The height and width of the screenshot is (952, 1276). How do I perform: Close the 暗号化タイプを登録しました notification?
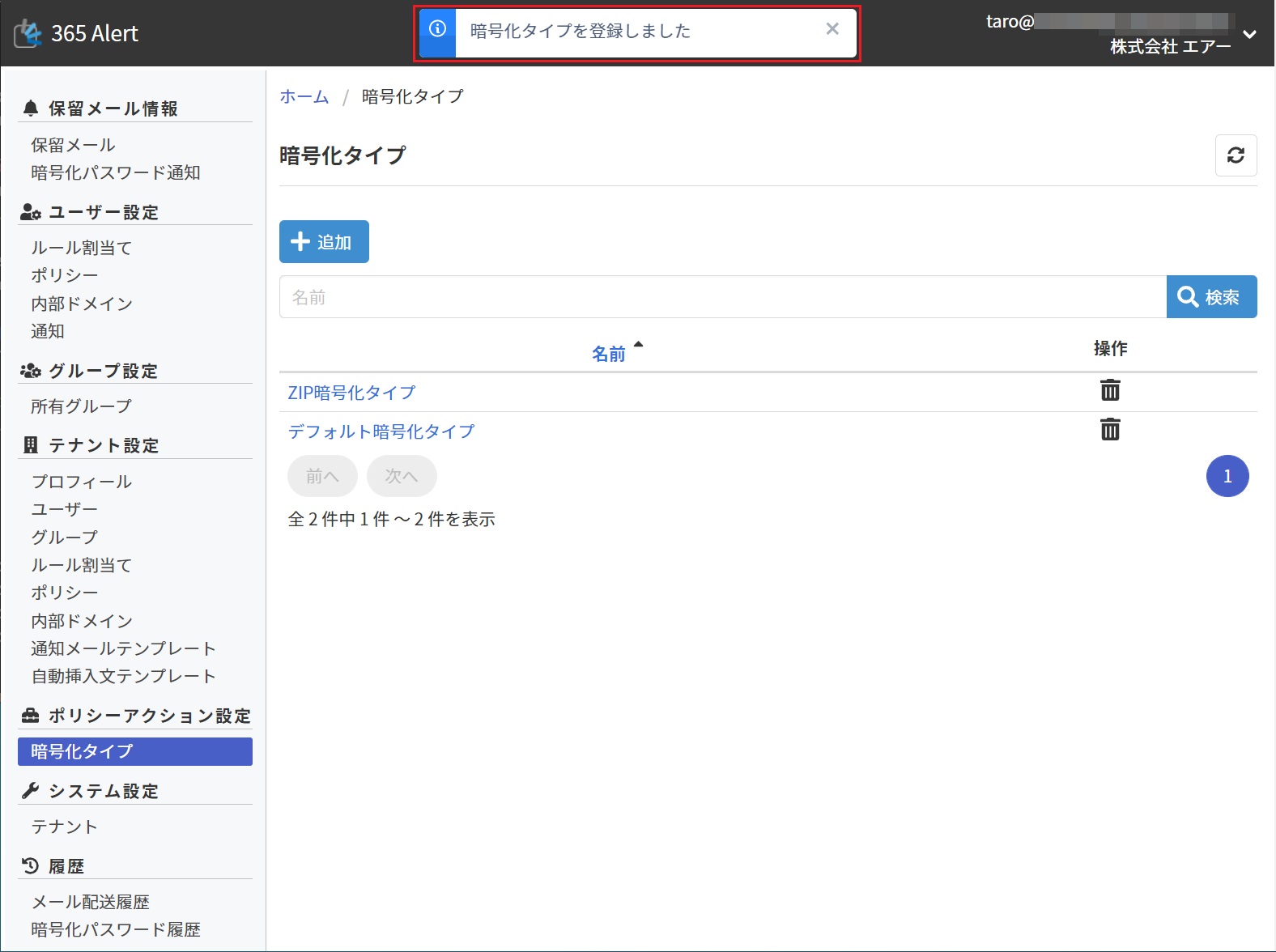(x=832, y=29)
